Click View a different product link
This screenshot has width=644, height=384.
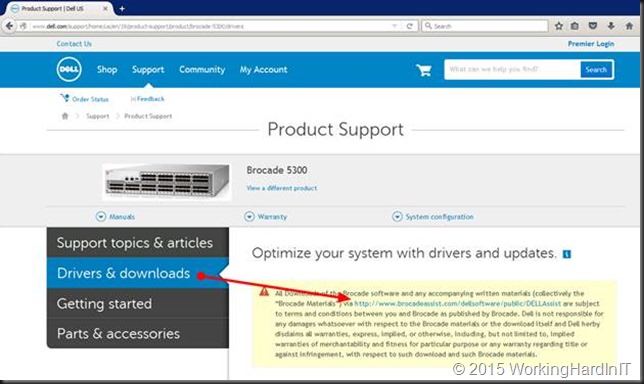pos(281,188)
